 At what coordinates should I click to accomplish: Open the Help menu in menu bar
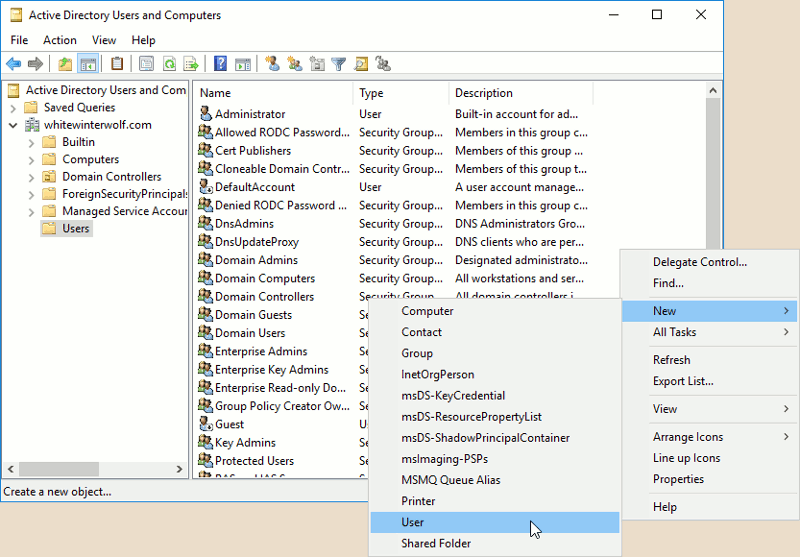(x=143, y=40)
